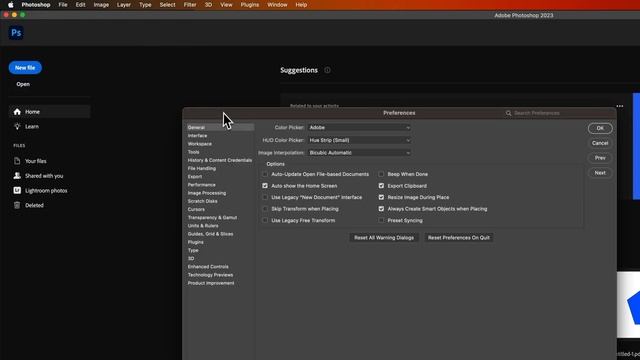640x360 pixels.
Task: Click the Deleted trash icon
Action: 17,205
